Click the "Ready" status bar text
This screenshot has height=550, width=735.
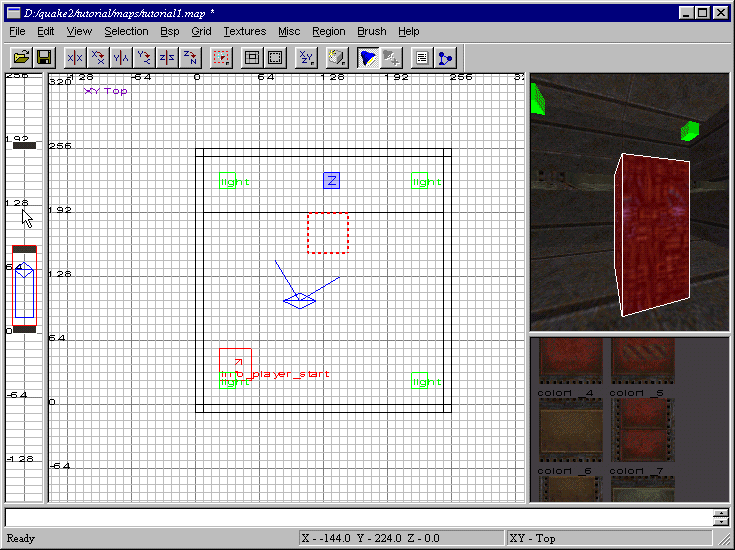click(x=21, y=538)
